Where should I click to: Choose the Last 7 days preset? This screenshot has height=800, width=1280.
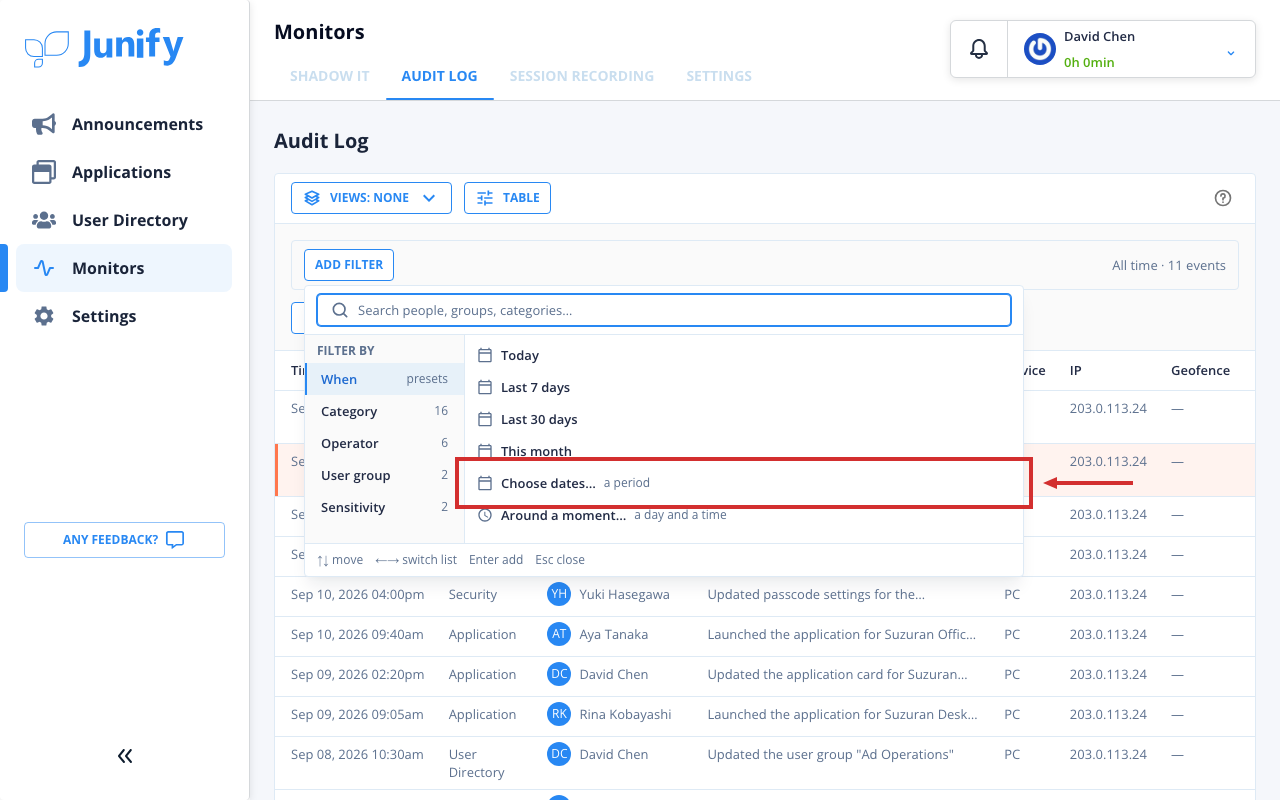coord(744,387)
